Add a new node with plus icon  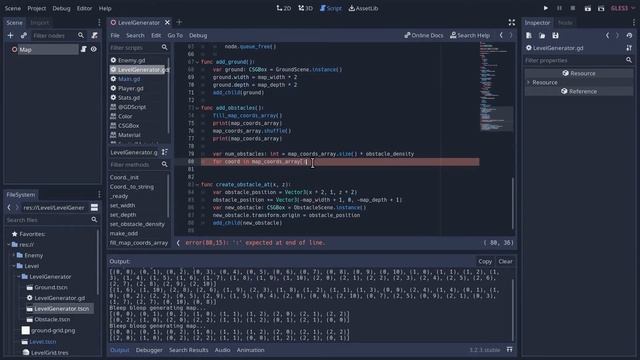click(x=11, y=36)
